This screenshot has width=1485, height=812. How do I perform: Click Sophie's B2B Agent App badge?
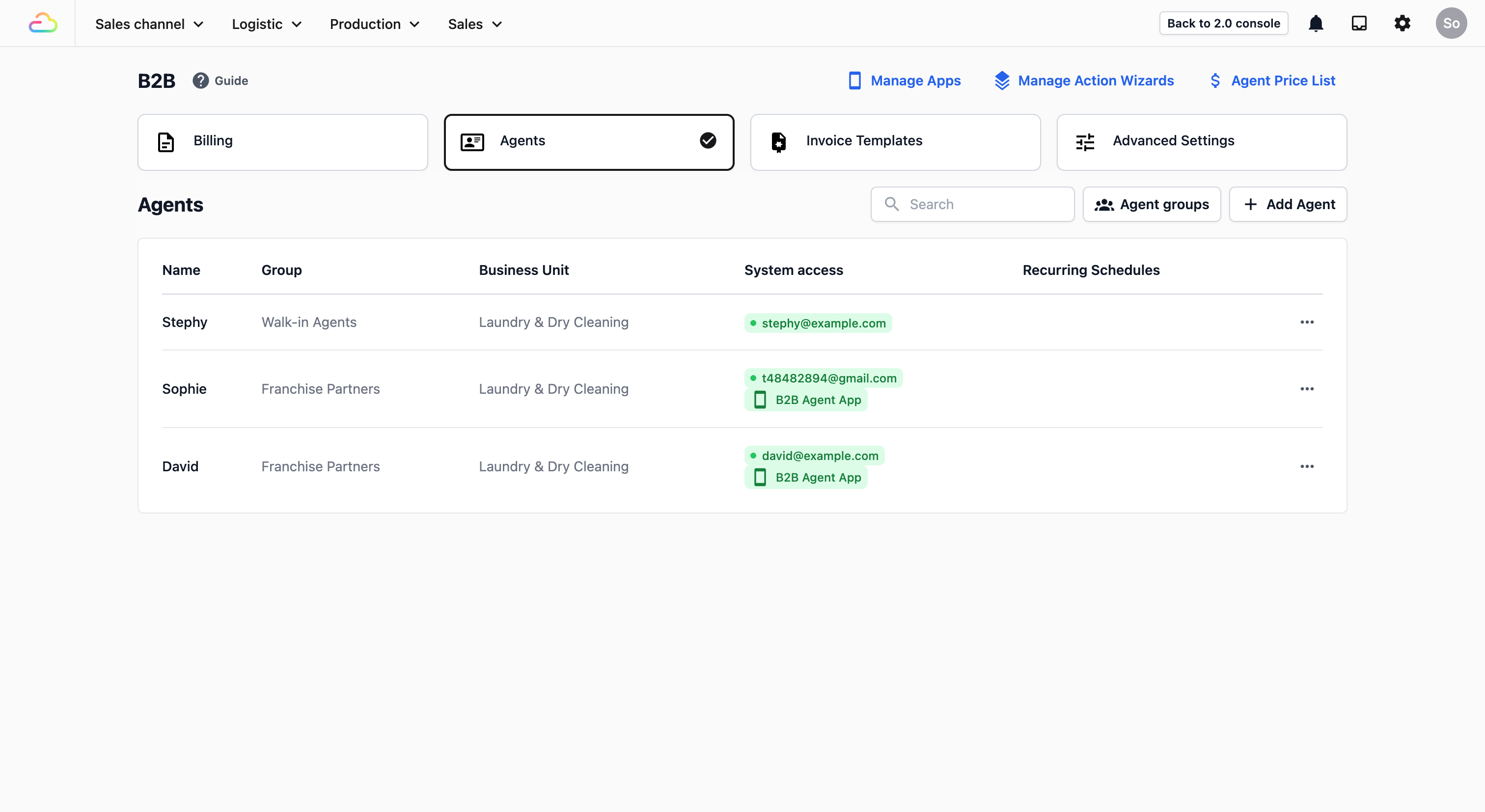click(806, 400)
